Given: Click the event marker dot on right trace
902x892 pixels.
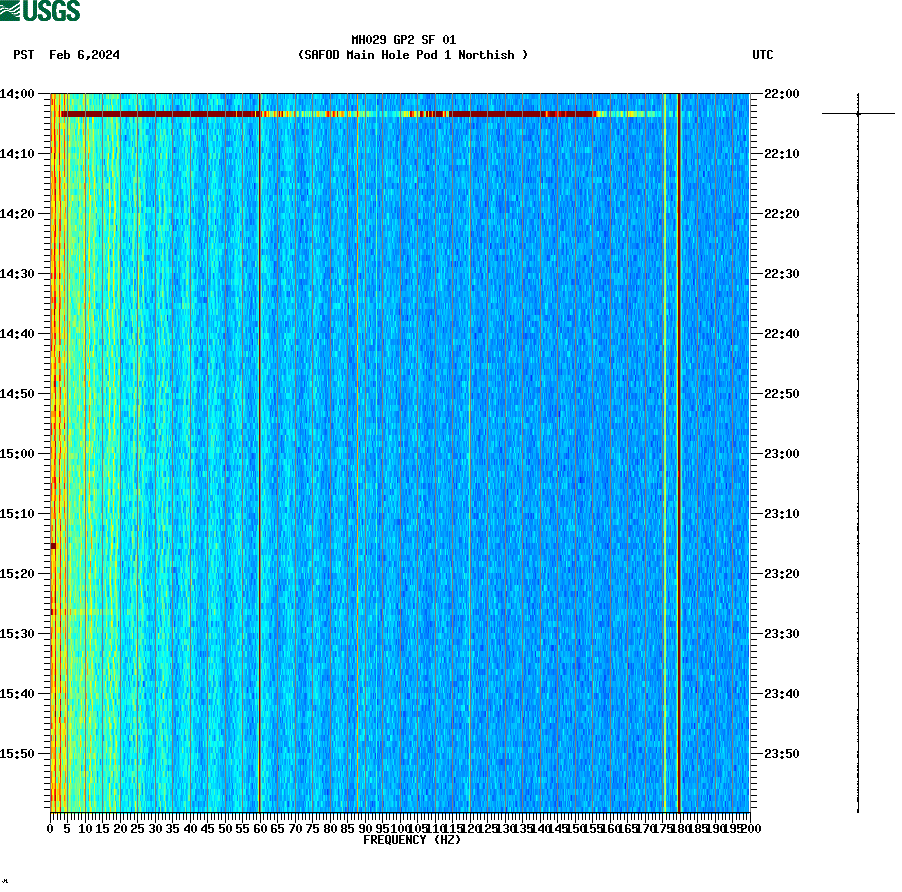Looking at the screenshot, I should [x=858, y=114].
